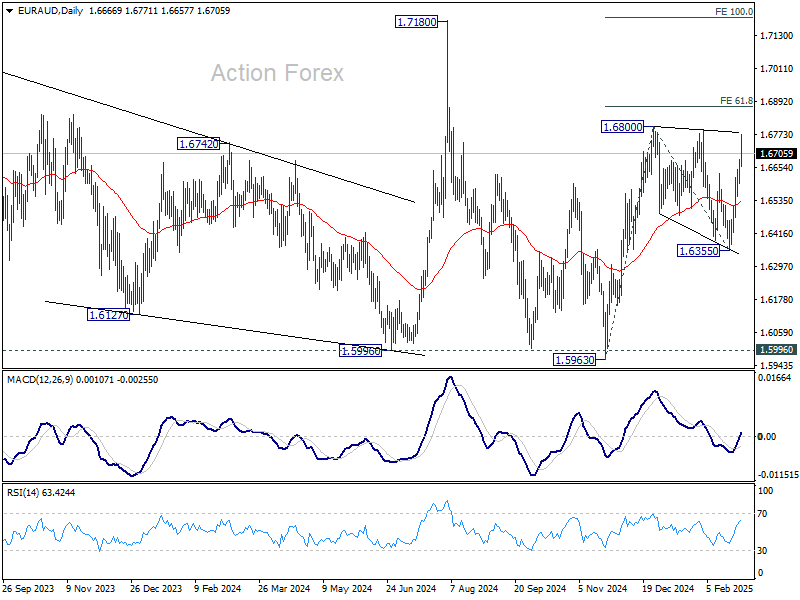Click the 19 Dec 2024 date label
800x600 pixels.
pos(668,588)
